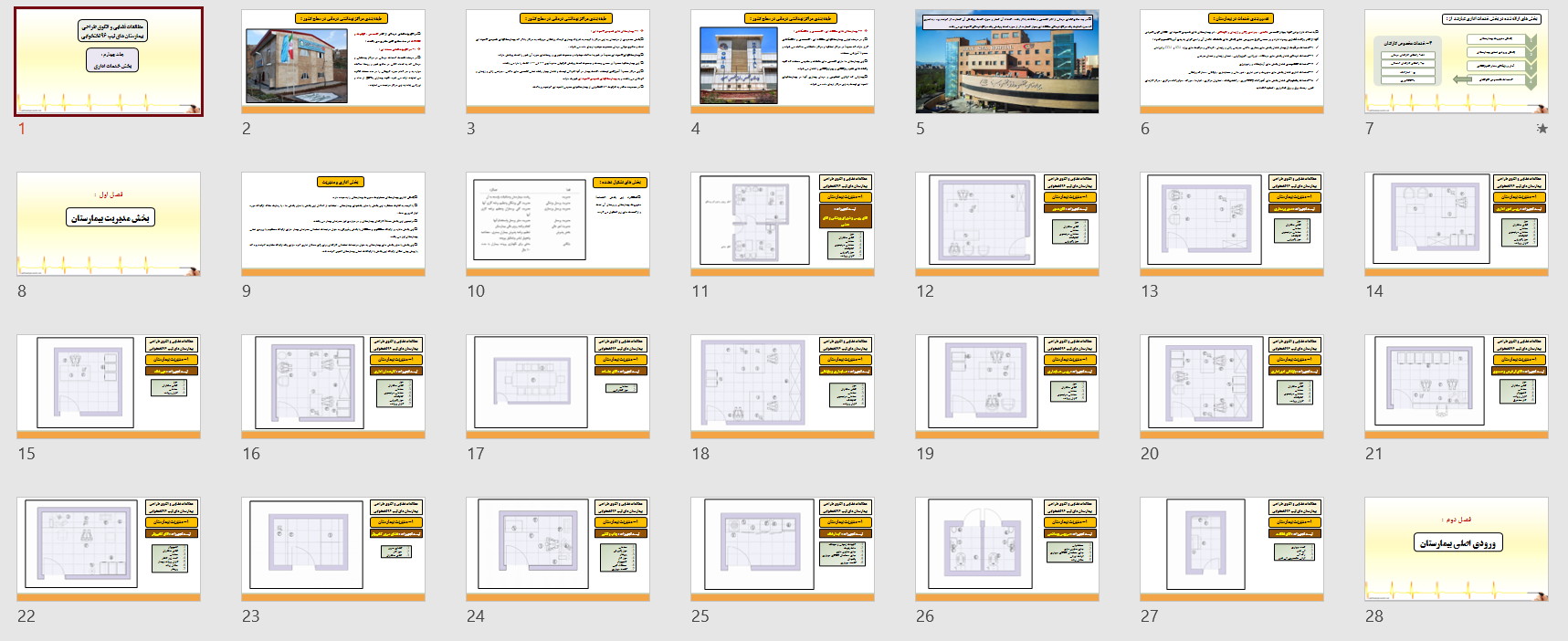Select slide 27 small room floor plan

click(1232, 549)
